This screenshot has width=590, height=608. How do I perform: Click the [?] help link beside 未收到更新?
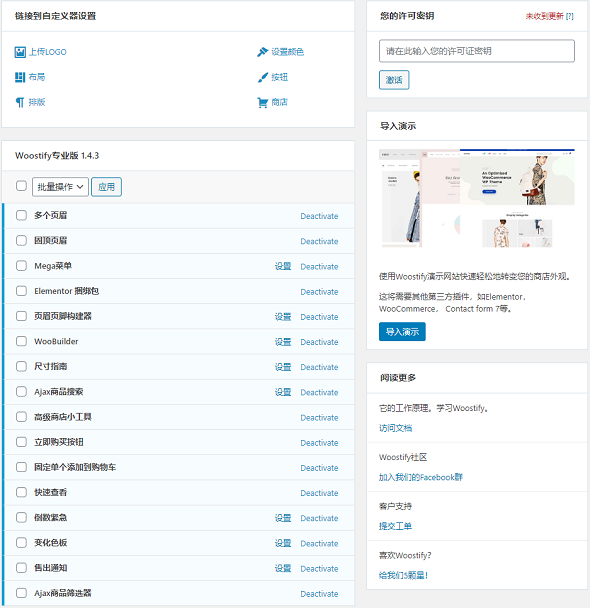coord(569,16)
